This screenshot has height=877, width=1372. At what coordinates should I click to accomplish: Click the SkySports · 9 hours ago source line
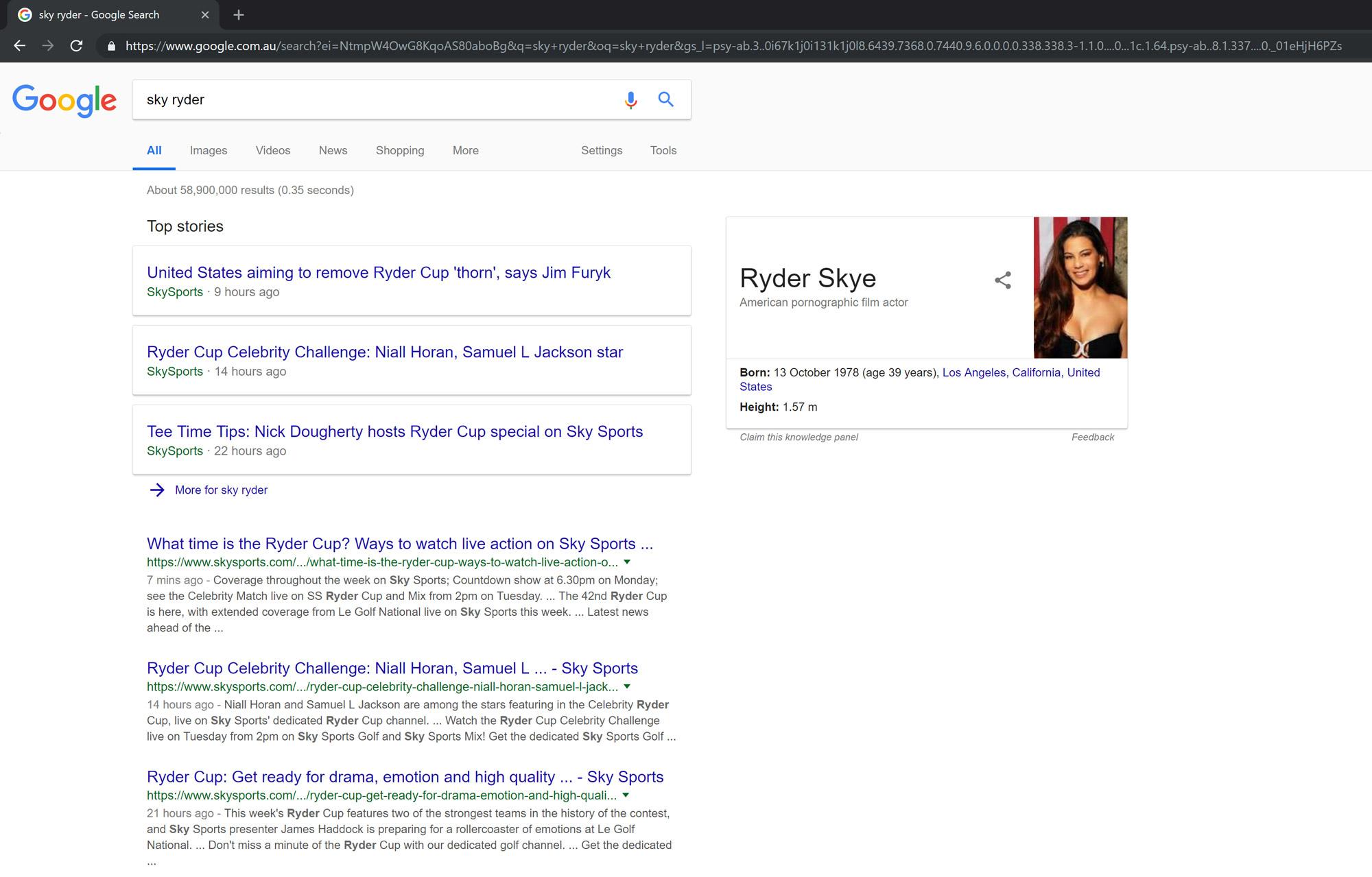(x=213, y=292)
